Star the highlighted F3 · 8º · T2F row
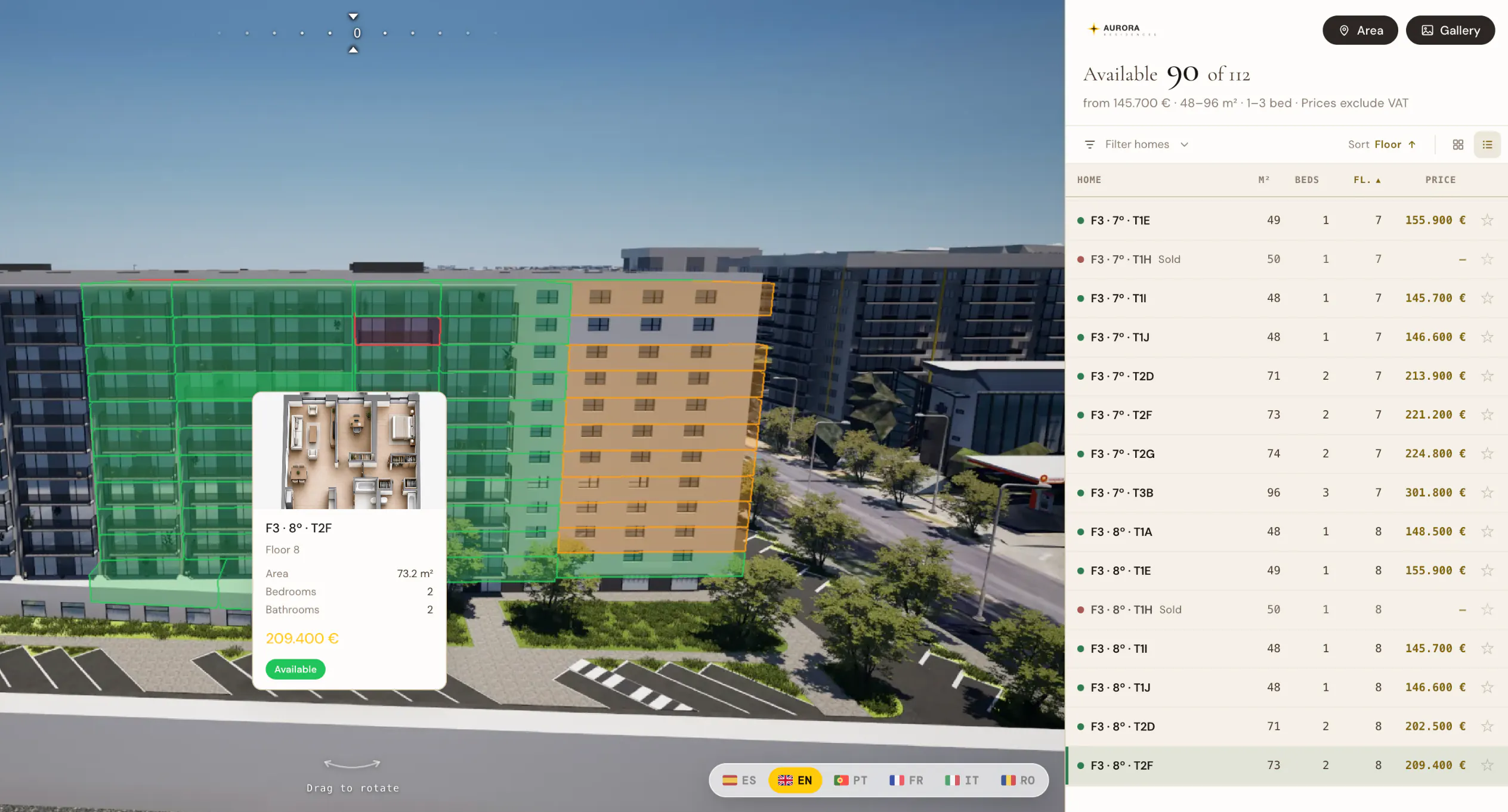 [1487, 765]
